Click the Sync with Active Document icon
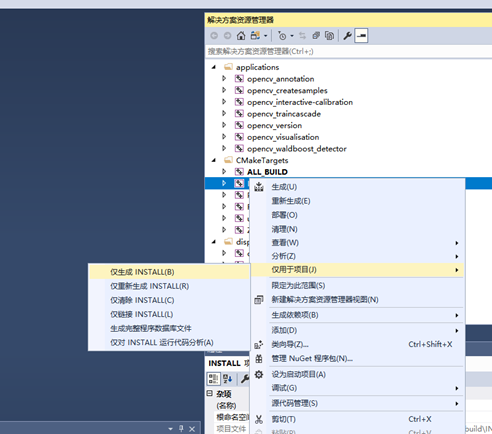Screen dimensions: 492x434 302,35
